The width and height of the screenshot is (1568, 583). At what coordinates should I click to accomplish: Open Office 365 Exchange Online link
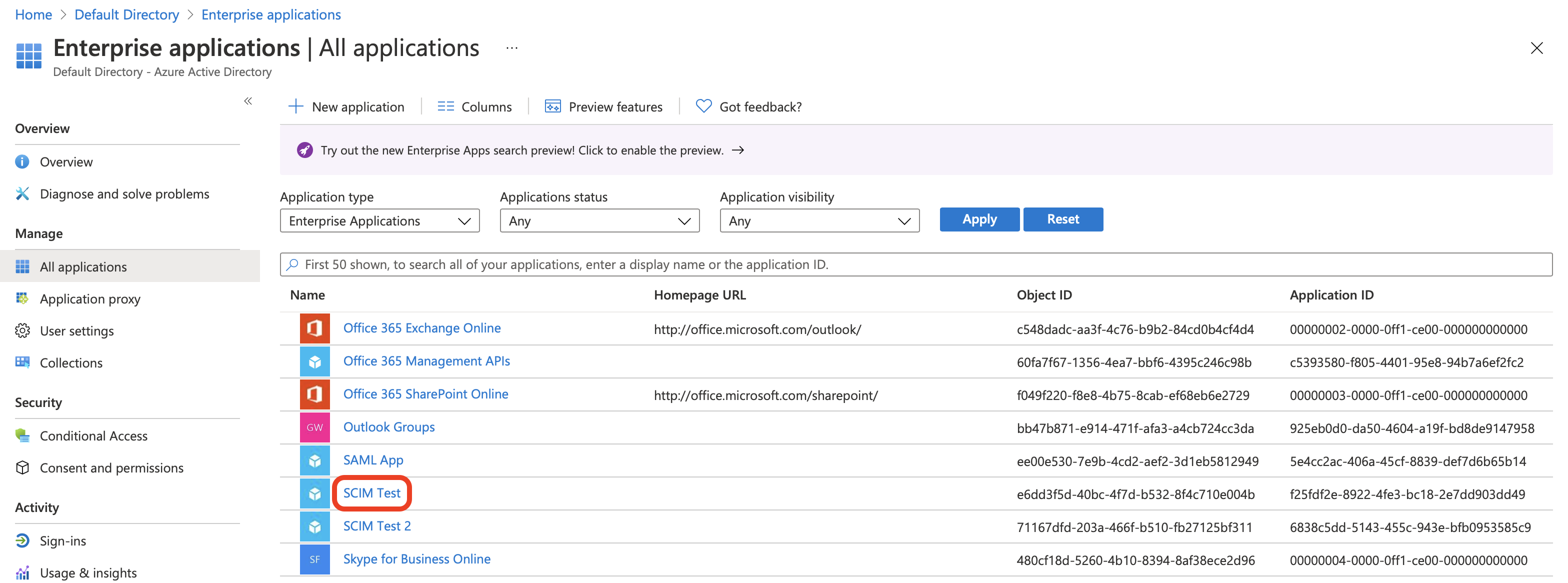click(x=422, y=328)
